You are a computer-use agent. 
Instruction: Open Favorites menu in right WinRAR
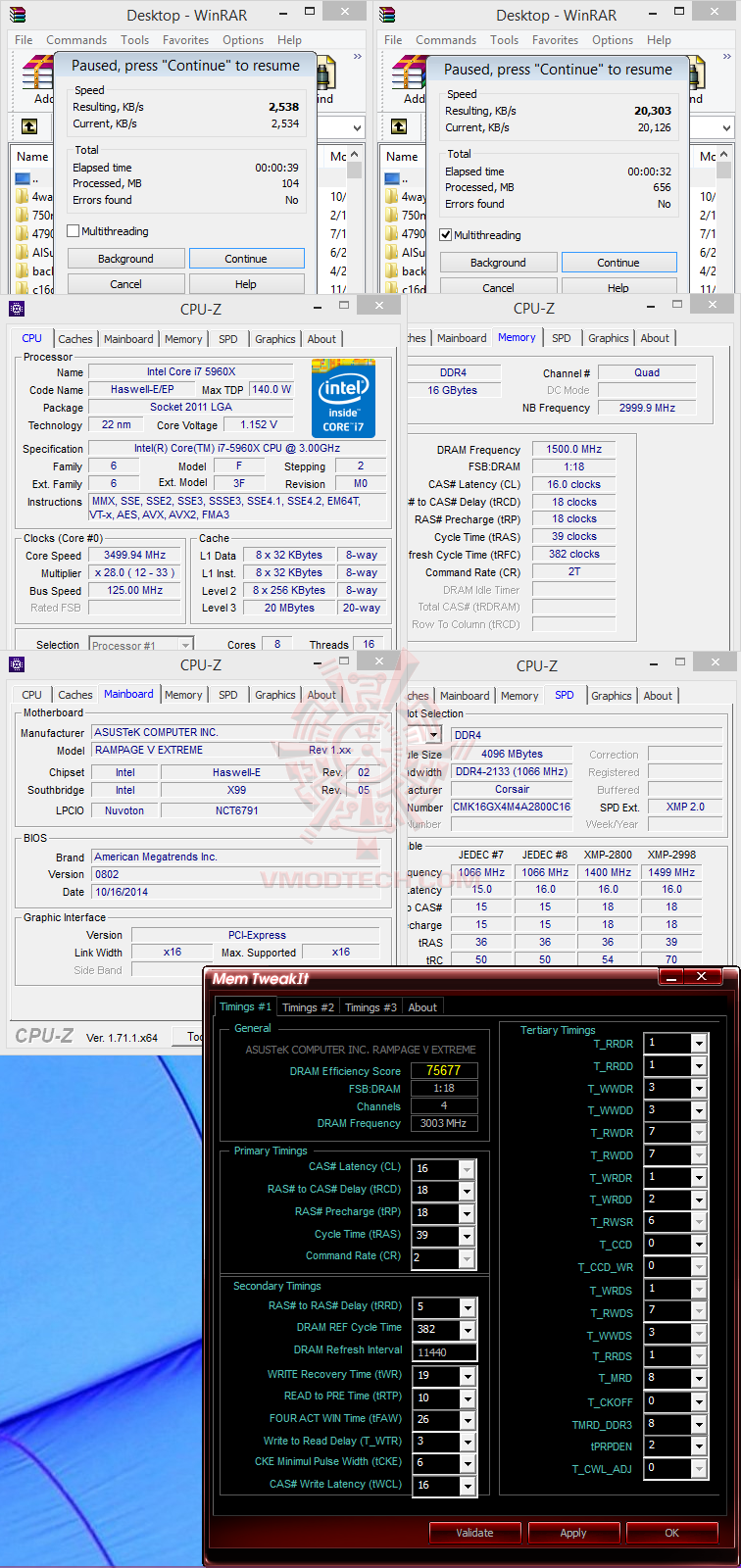[555, 40]
